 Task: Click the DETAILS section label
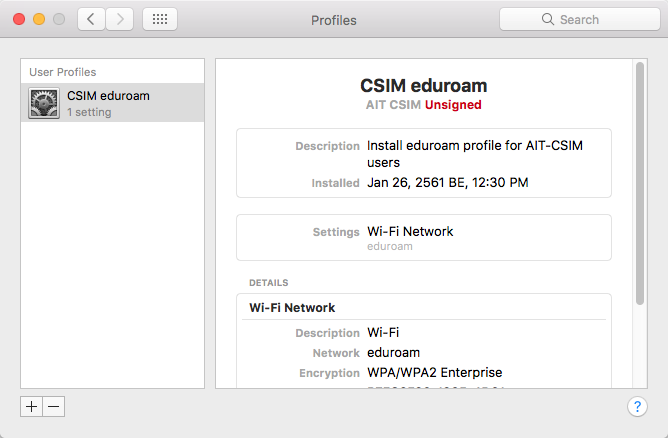click(x=269, y=283)
